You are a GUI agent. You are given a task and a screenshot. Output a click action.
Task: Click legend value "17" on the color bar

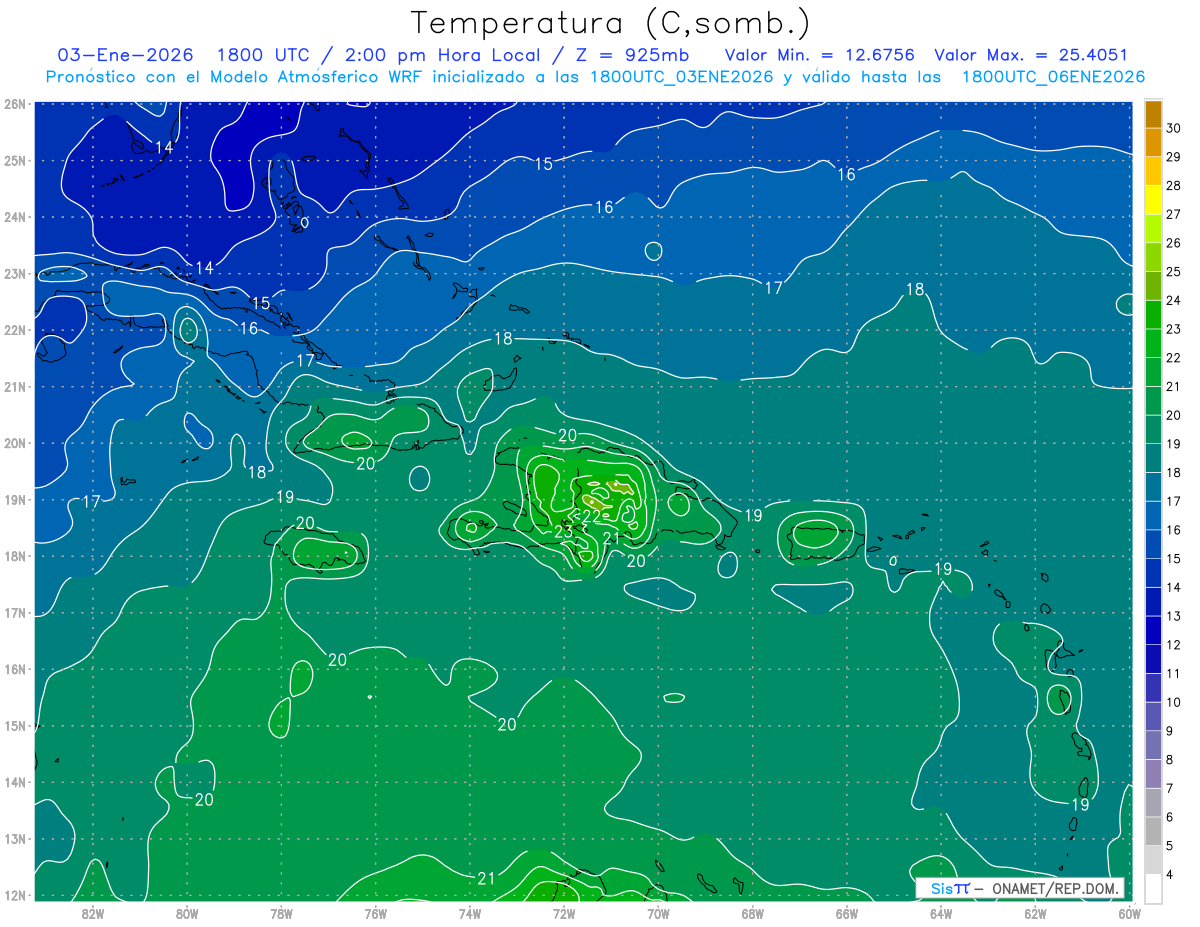click(x=1173, y=501)
